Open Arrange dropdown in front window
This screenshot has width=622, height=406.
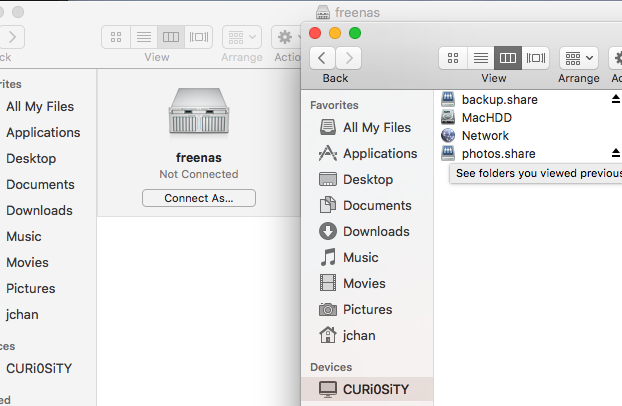(x=579, y=58)
